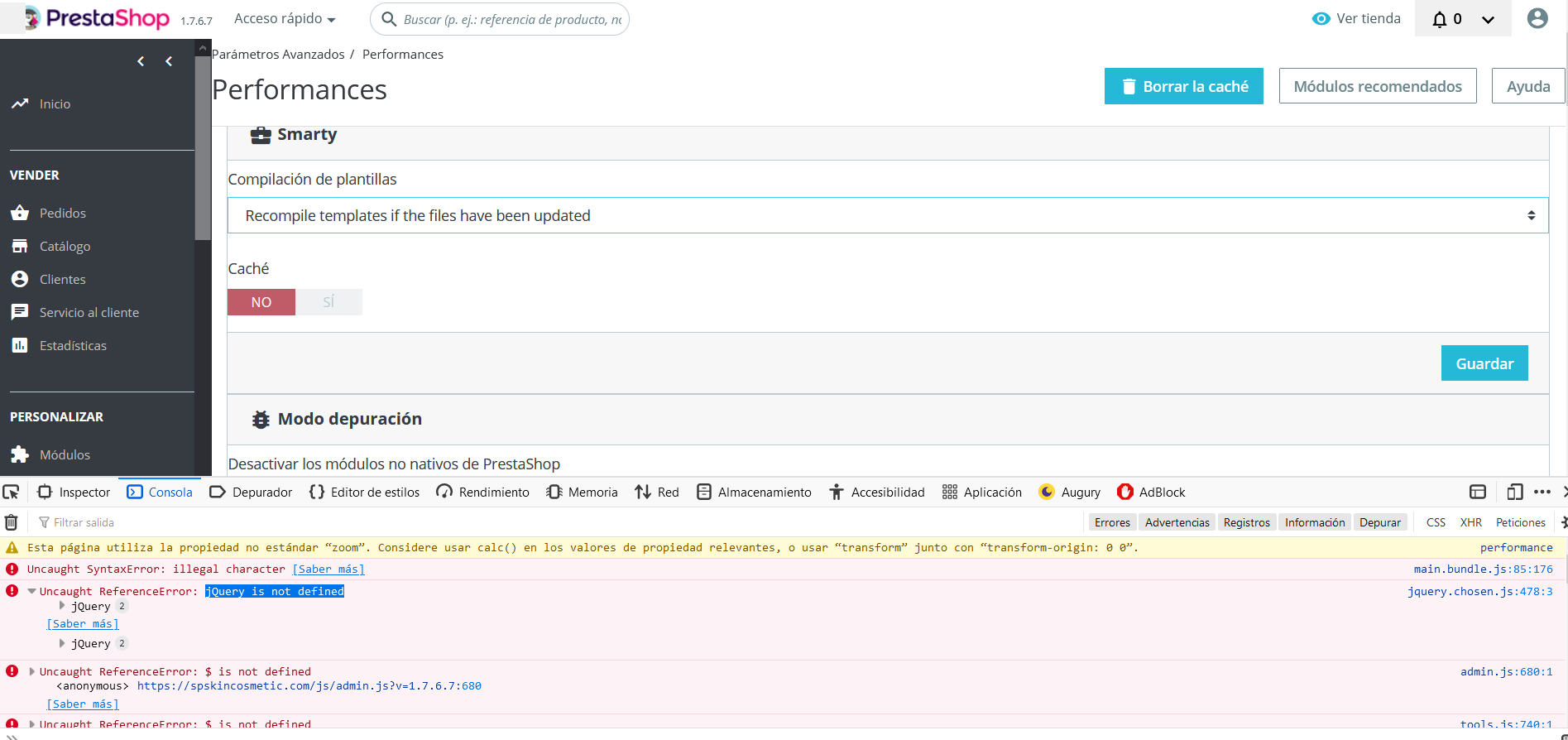Viewport: 1568px width, 740px height.
Task: Toggle responsive design mode icon
Action: 1514,492
